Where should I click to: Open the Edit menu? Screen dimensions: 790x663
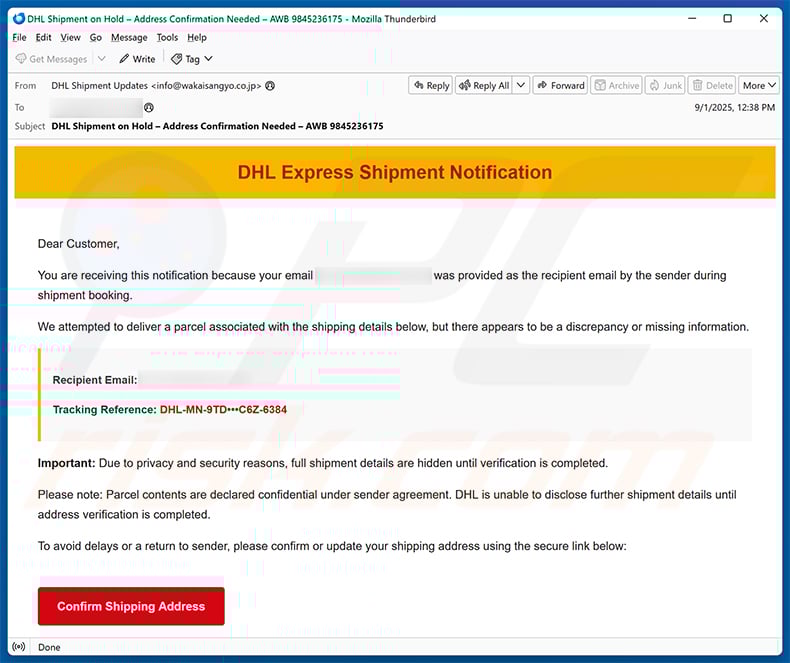pyautogui.click(x=43, y=38)
